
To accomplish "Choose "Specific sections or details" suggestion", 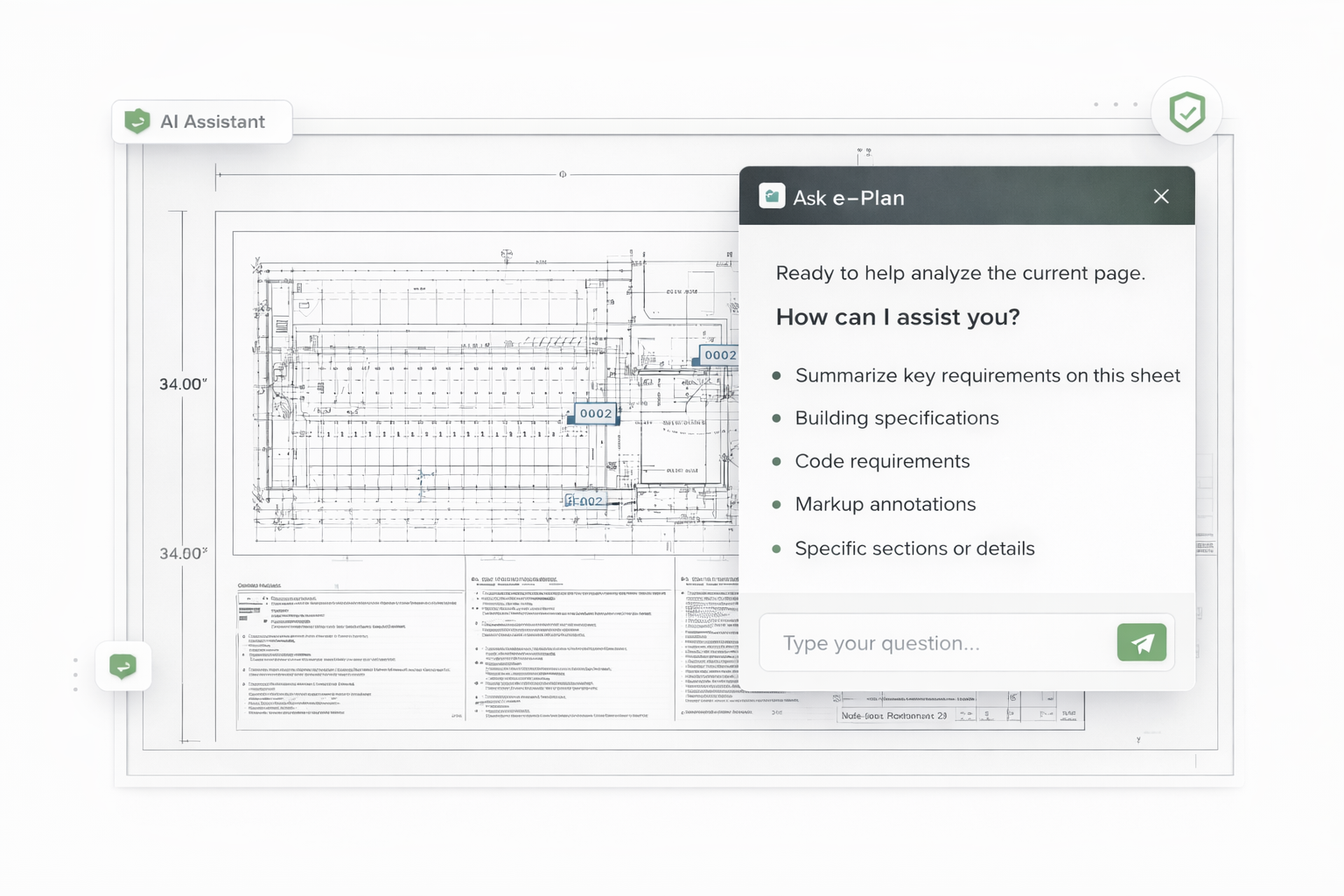I will pos(914,549).
